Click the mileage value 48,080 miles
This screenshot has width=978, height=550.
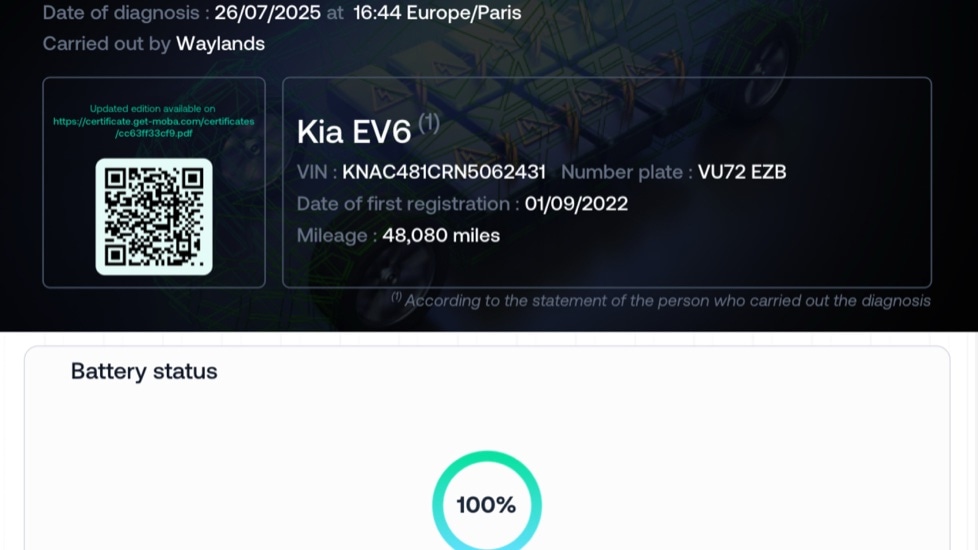coord(441,235)
